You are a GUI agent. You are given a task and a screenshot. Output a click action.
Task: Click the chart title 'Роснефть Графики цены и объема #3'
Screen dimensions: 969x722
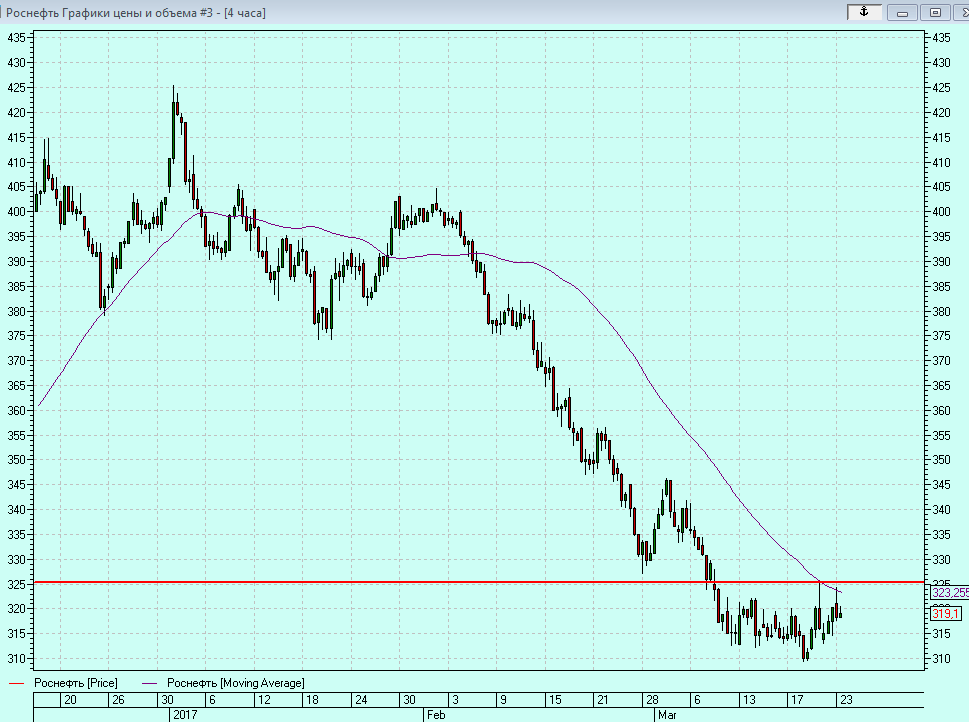[x=109, y=12]
